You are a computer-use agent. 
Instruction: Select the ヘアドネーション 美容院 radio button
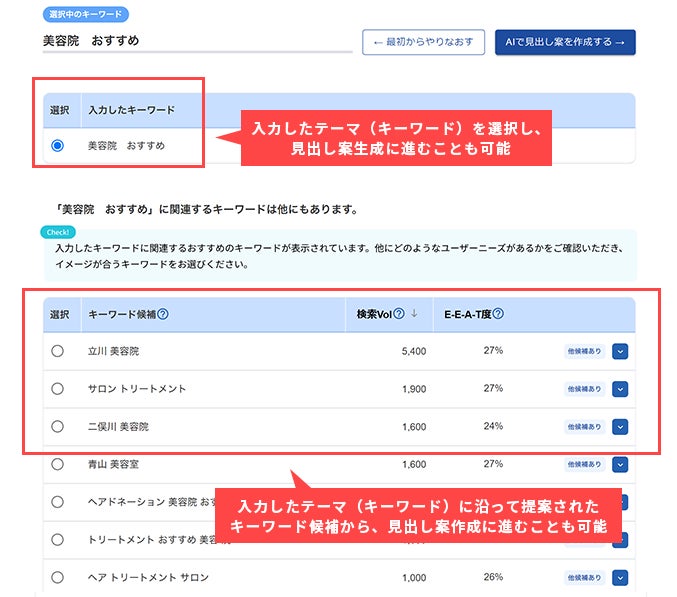coord(57,502)
